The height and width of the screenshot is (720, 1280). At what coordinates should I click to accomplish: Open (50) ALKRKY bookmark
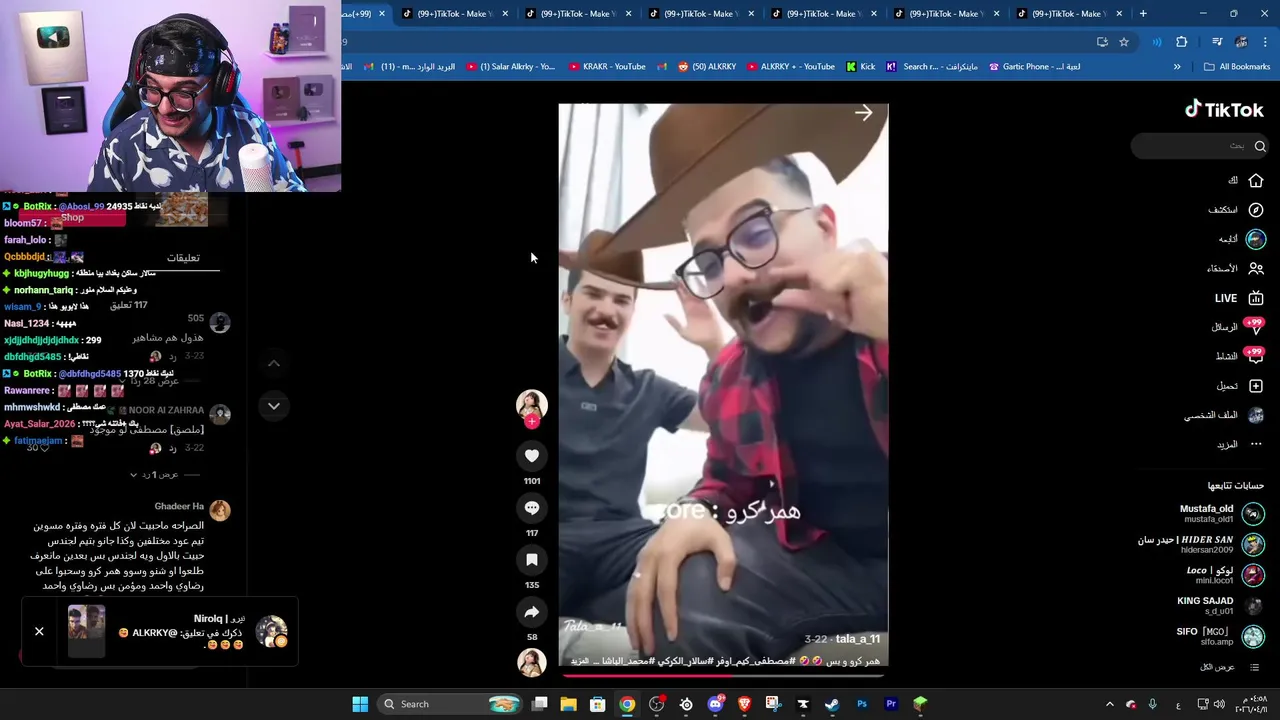(x=707, y=67)
